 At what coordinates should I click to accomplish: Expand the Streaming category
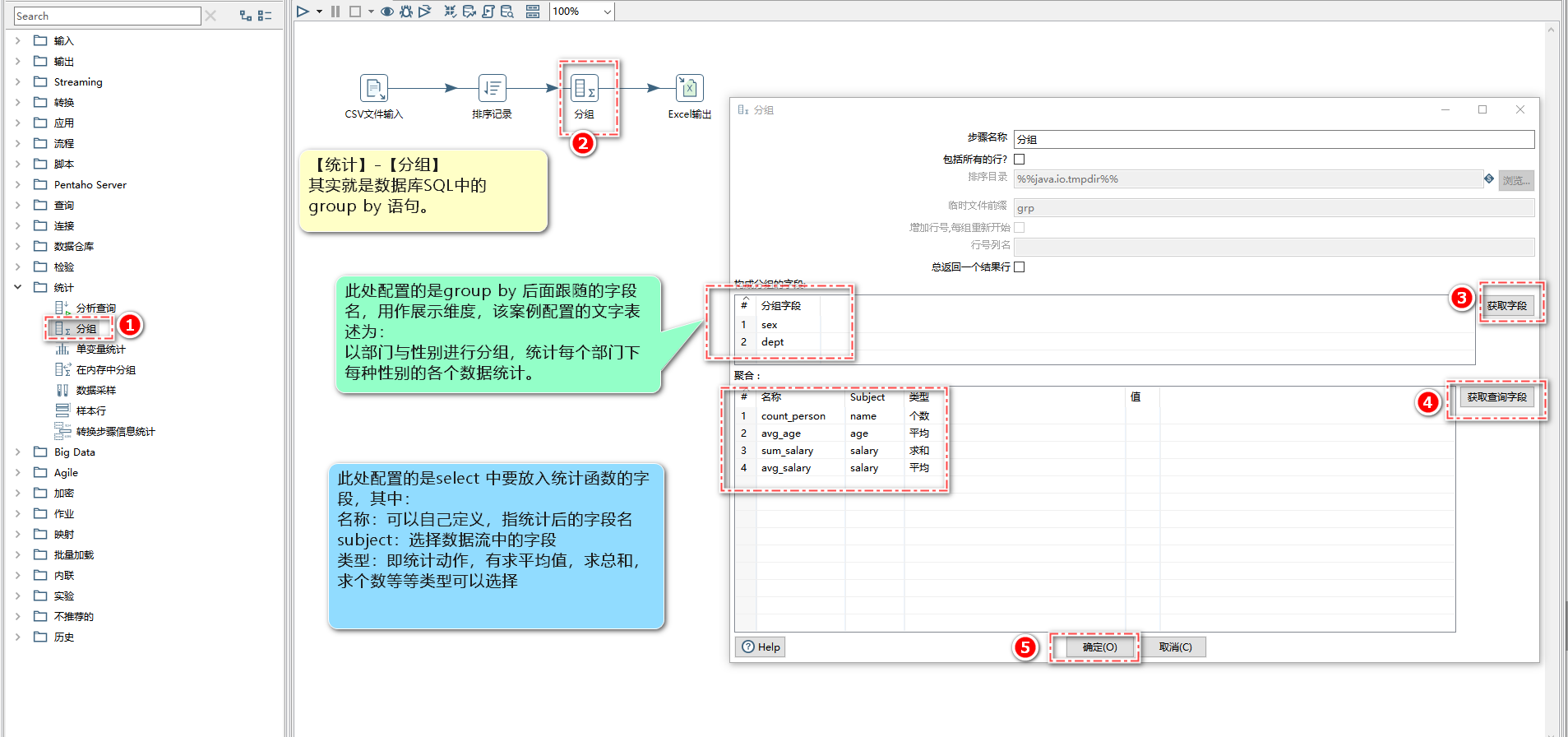[17, 81]
